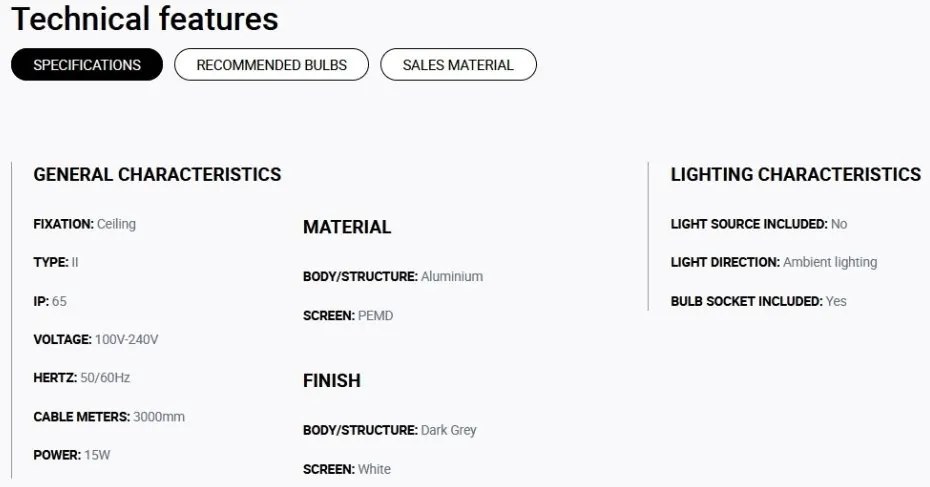Click the Aluminium body material value
Screen dimensions: 930x487
coord(452,276)
